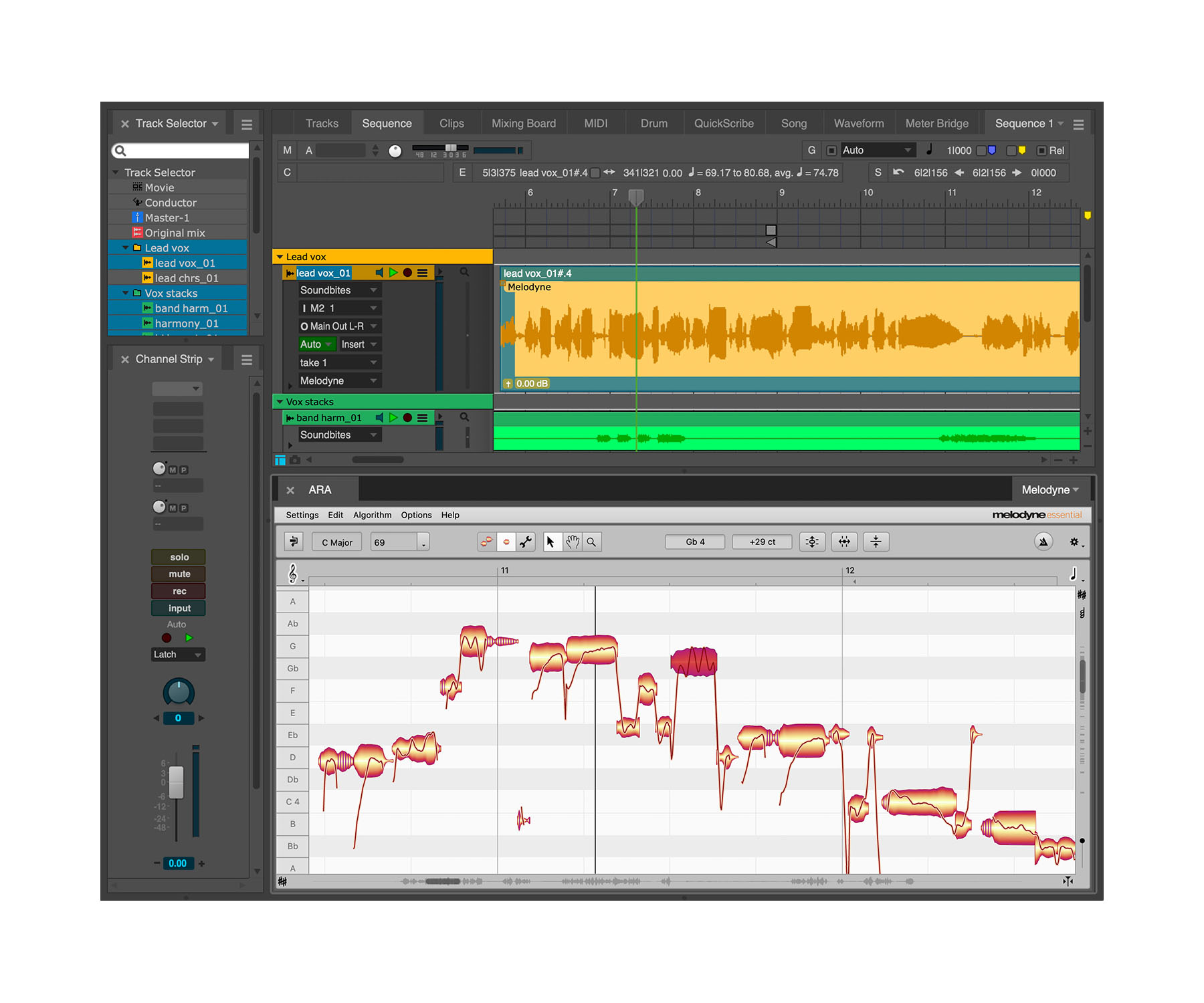Click the channel strip volume fader
Viewport: 1204px width, 1003px height.
(x=176, y=782)
